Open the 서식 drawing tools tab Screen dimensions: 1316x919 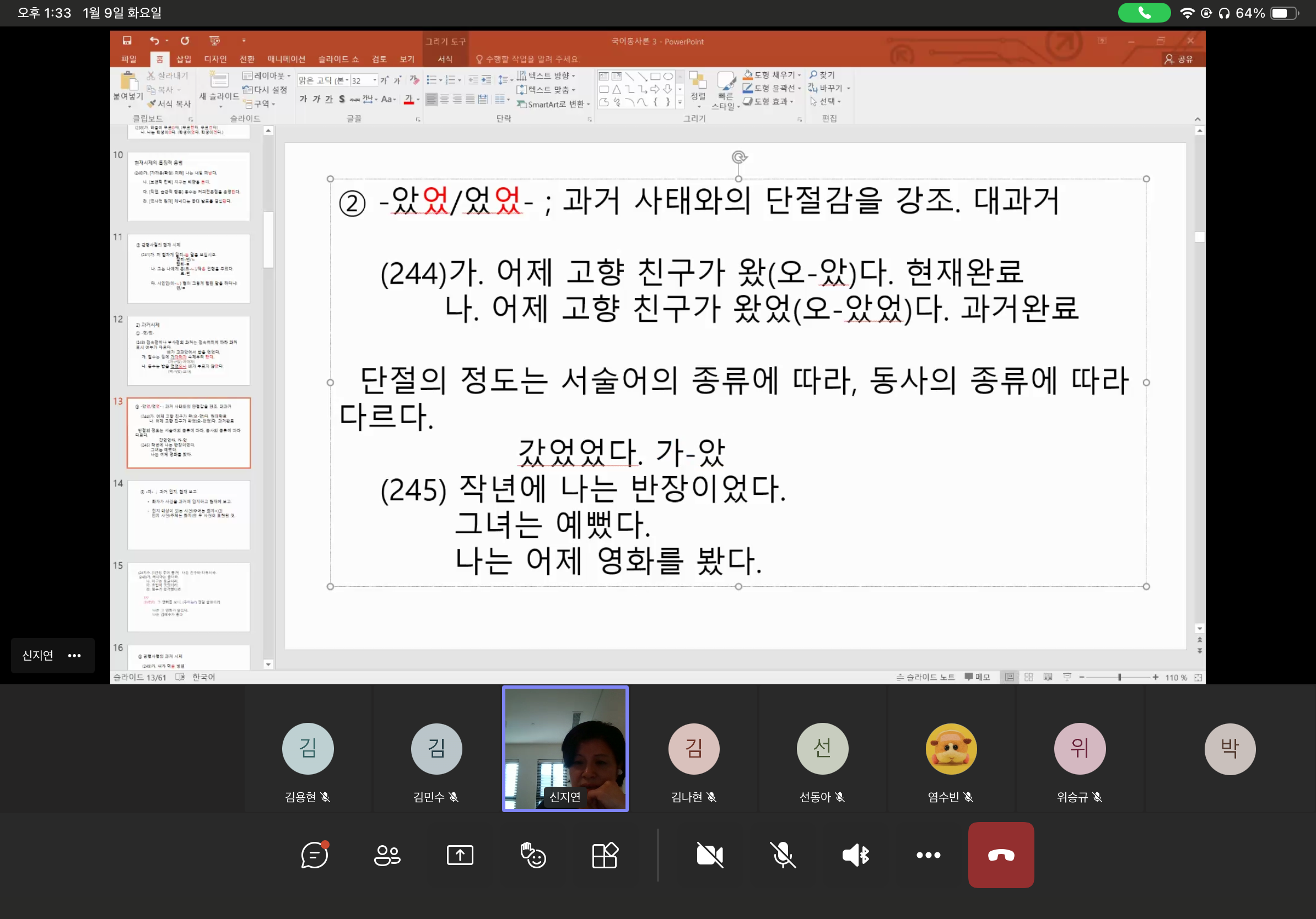[445, 59]
